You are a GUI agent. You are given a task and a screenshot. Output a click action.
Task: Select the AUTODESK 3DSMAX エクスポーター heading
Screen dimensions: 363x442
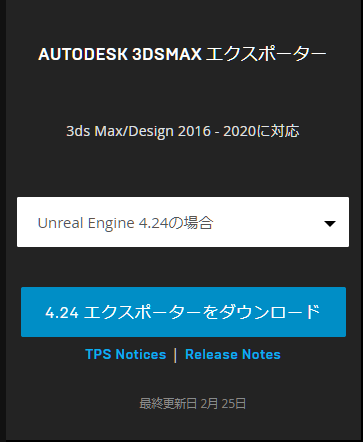click(x=182, y=54)
